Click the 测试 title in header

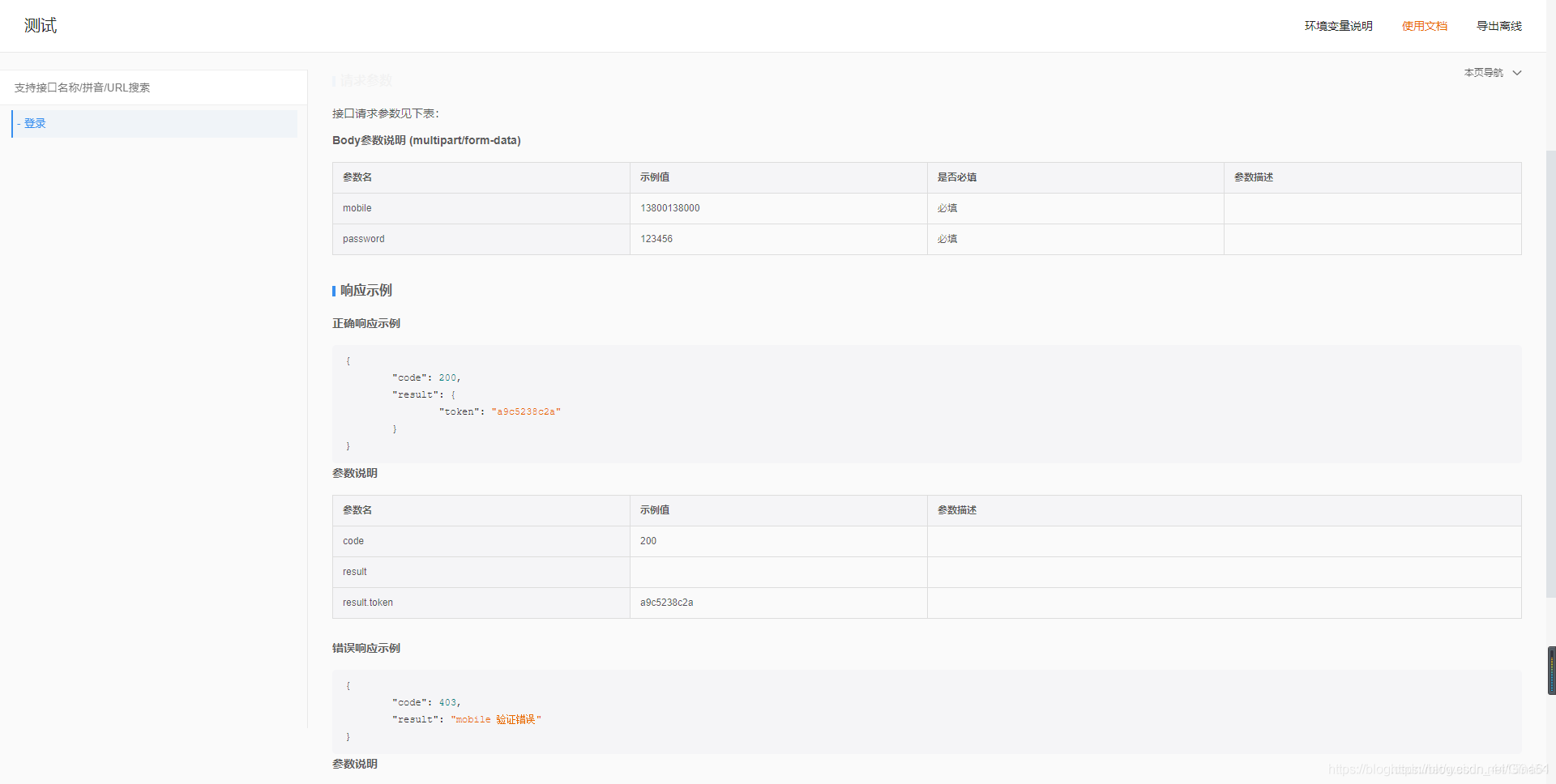pyautogui.click(x=41, y=26)
